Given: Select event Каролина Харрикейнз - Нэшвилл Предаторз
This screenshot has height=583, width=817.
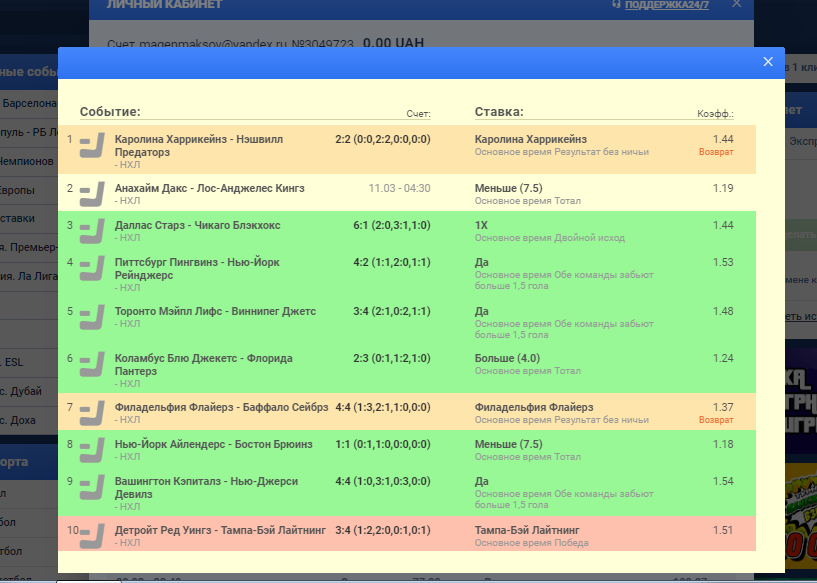Looking at the screenshot, I should 199,145.
